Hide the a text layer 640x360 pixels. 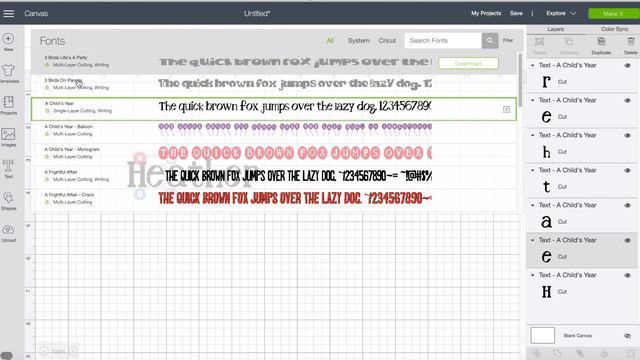(627, 205)
